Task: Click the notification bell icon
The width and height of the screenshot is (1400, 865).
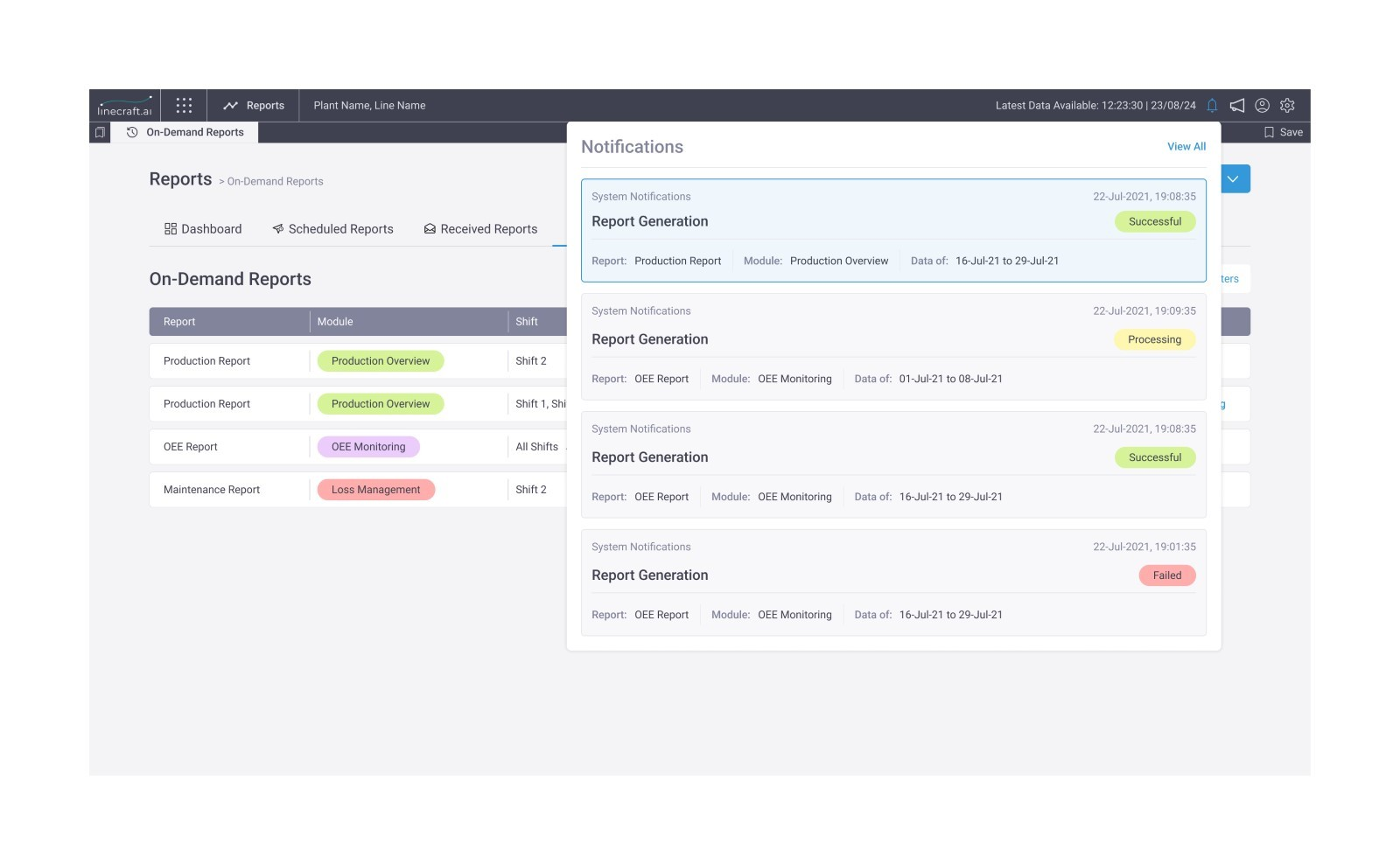Action: [1212, 106]
